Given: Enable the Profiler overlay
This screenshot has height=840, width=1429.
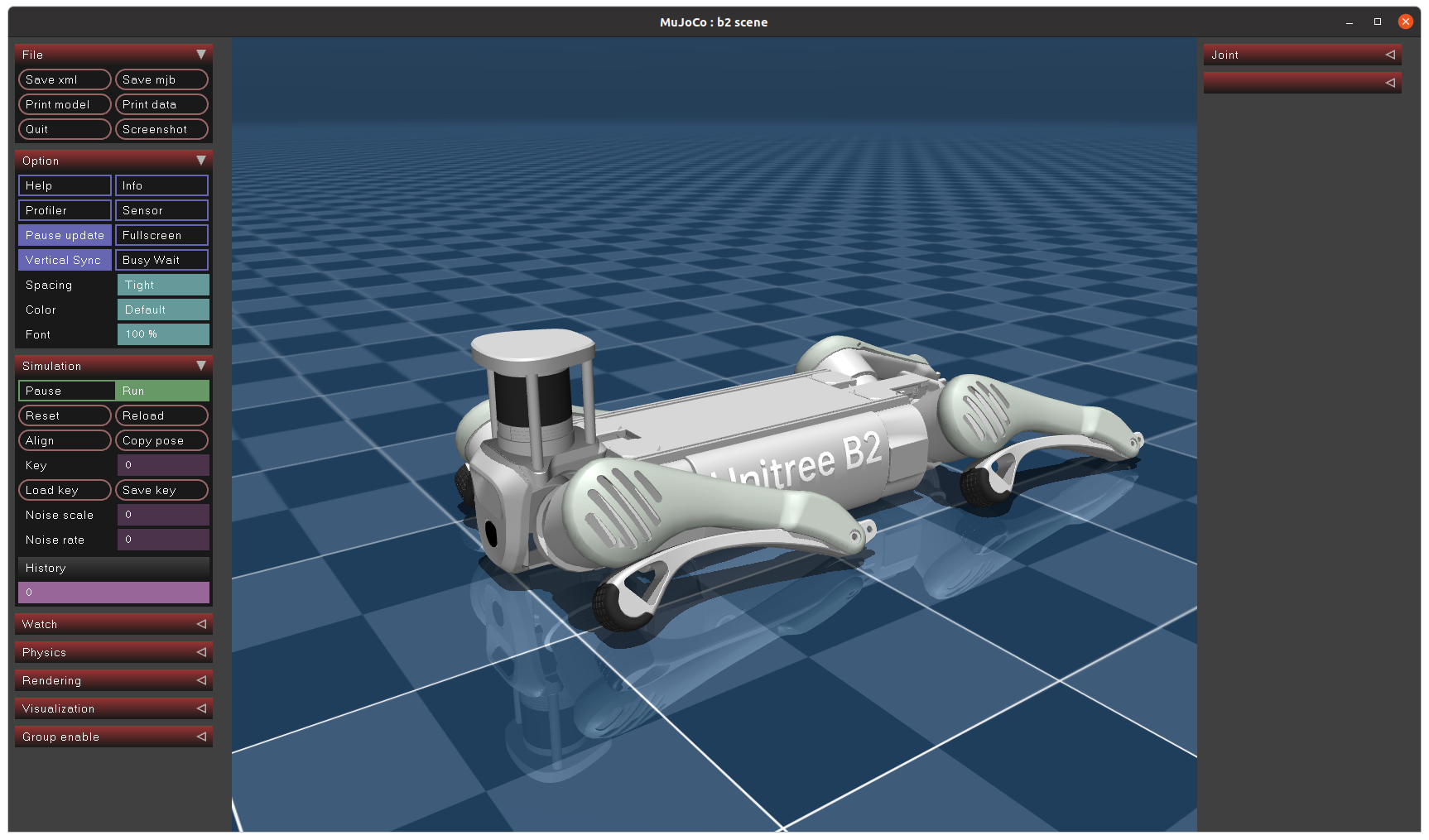Looking at the screenshot, I should (x=65, y=210).
